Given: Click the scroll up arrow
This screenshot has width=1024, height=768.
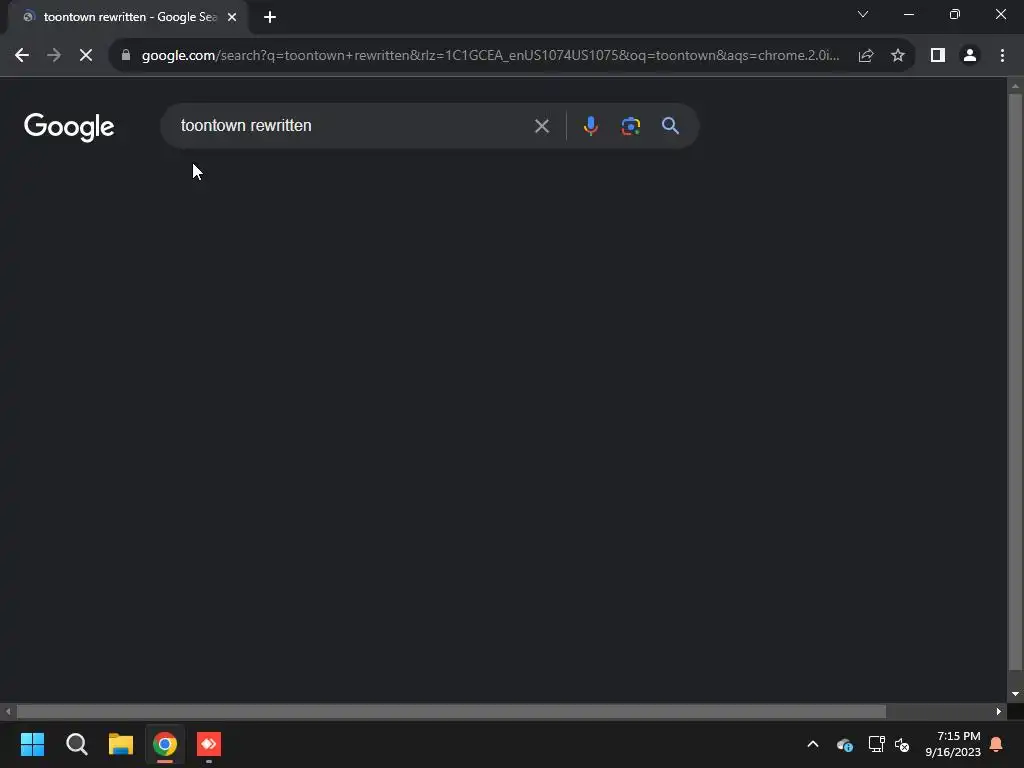Looking at the screenshot, I should tap(1015, 86).
